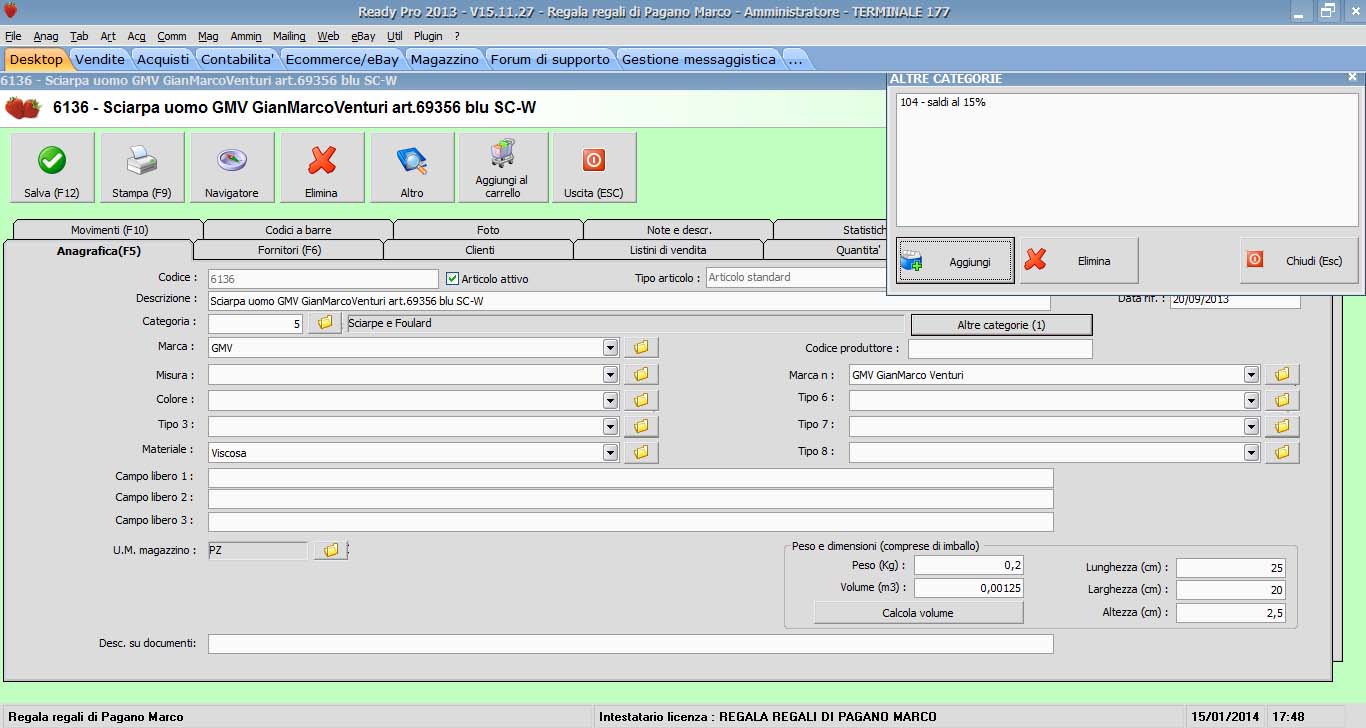1366x728 pixels.
Task: Open the Gestione messaggistica tab
Action: point(699,59)
